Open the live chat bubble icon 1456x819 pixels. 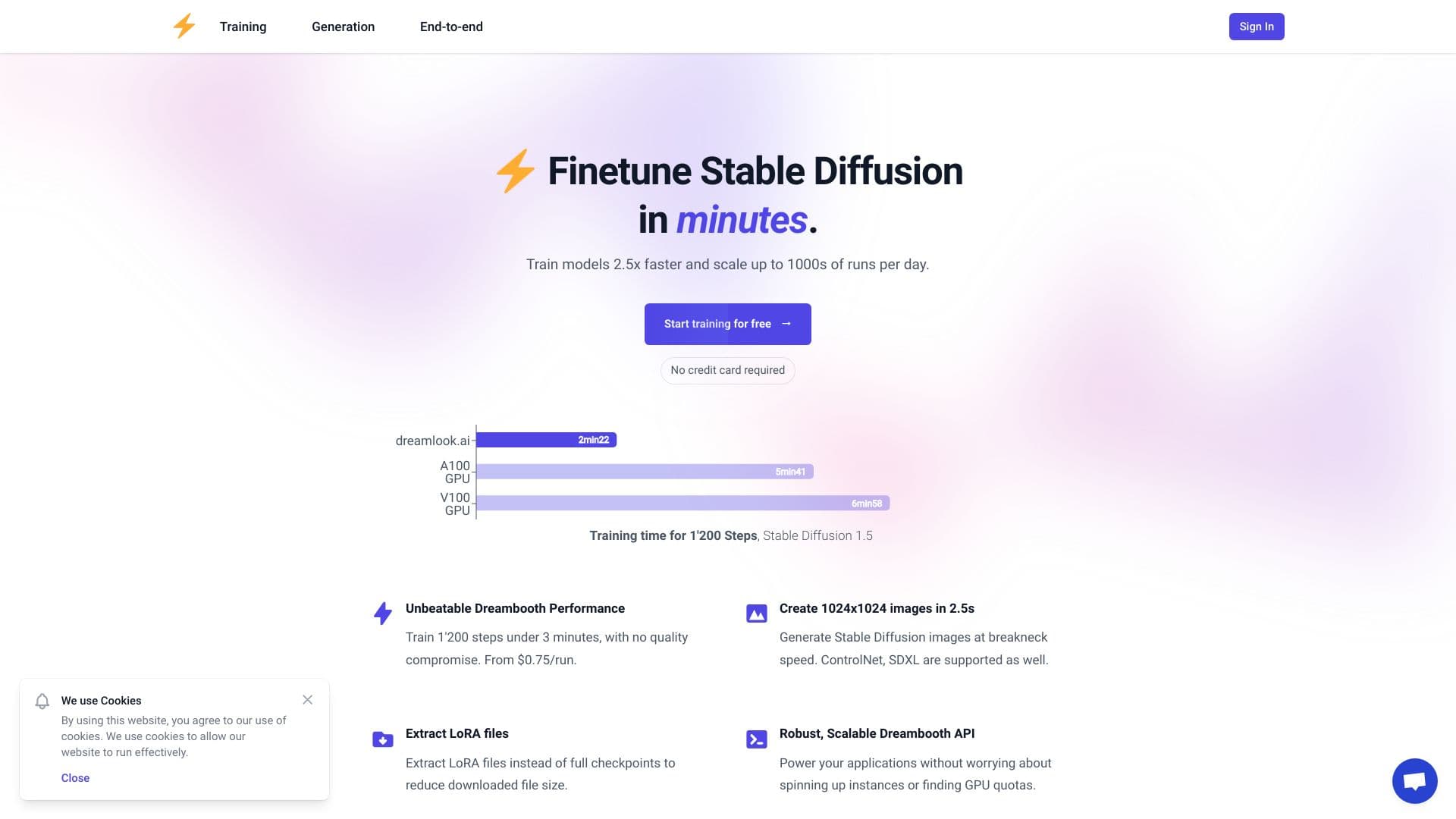pos(1414,780)
